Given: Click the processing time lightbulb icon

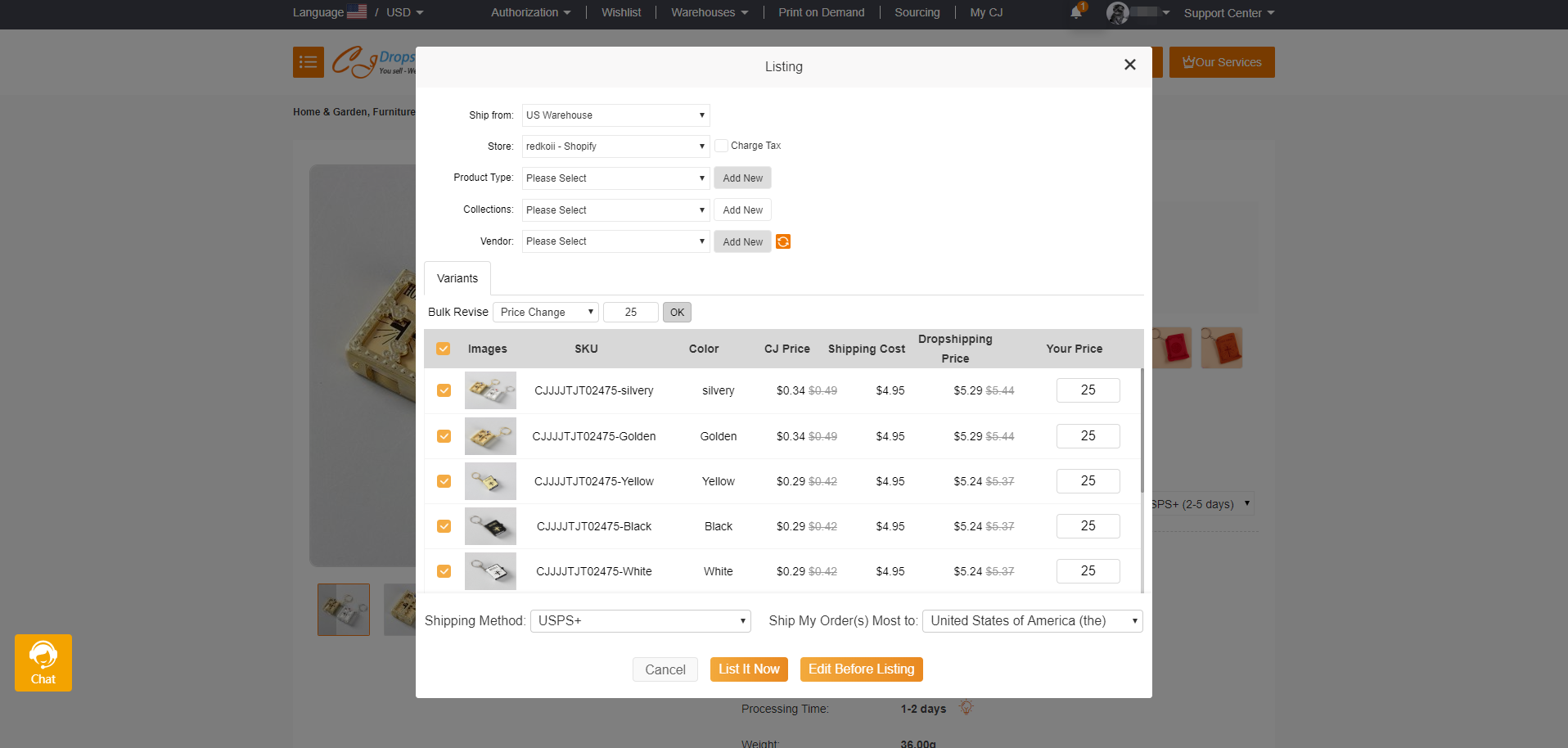Looking at the screenshot, I should pyautogui.click(x=966, y=708).
